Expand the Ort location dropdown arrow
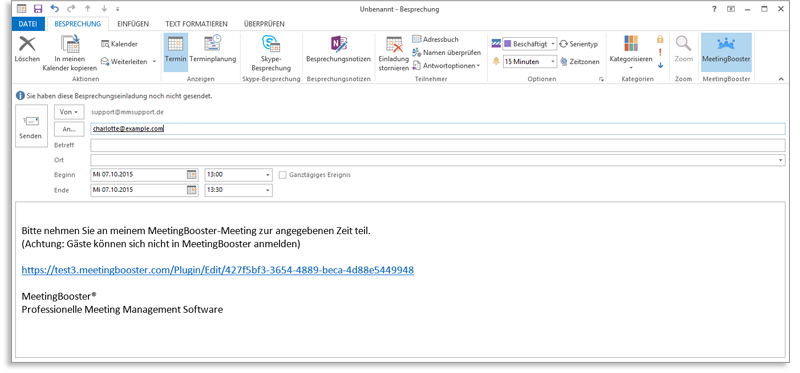Screen dimensions: 800x373 point(781,160)
